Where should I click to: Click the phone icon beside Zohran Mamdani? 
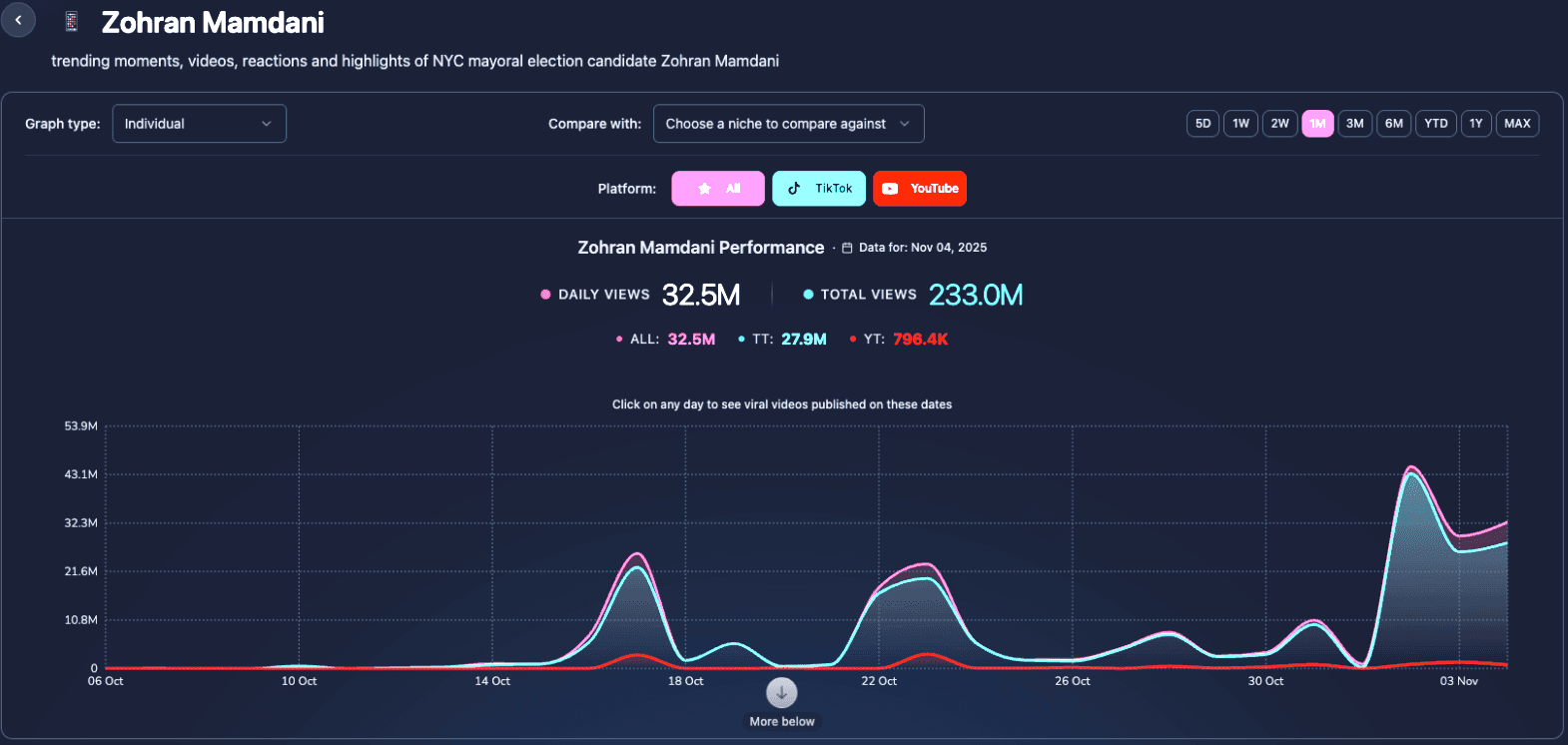71,22
